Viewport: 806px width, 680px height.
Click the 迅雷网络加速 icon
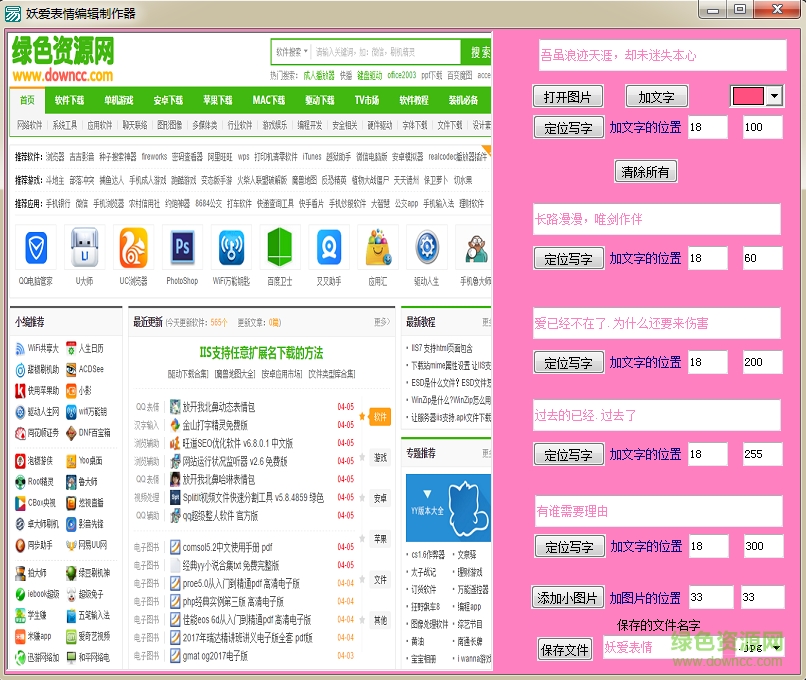[x=35, y=658]
